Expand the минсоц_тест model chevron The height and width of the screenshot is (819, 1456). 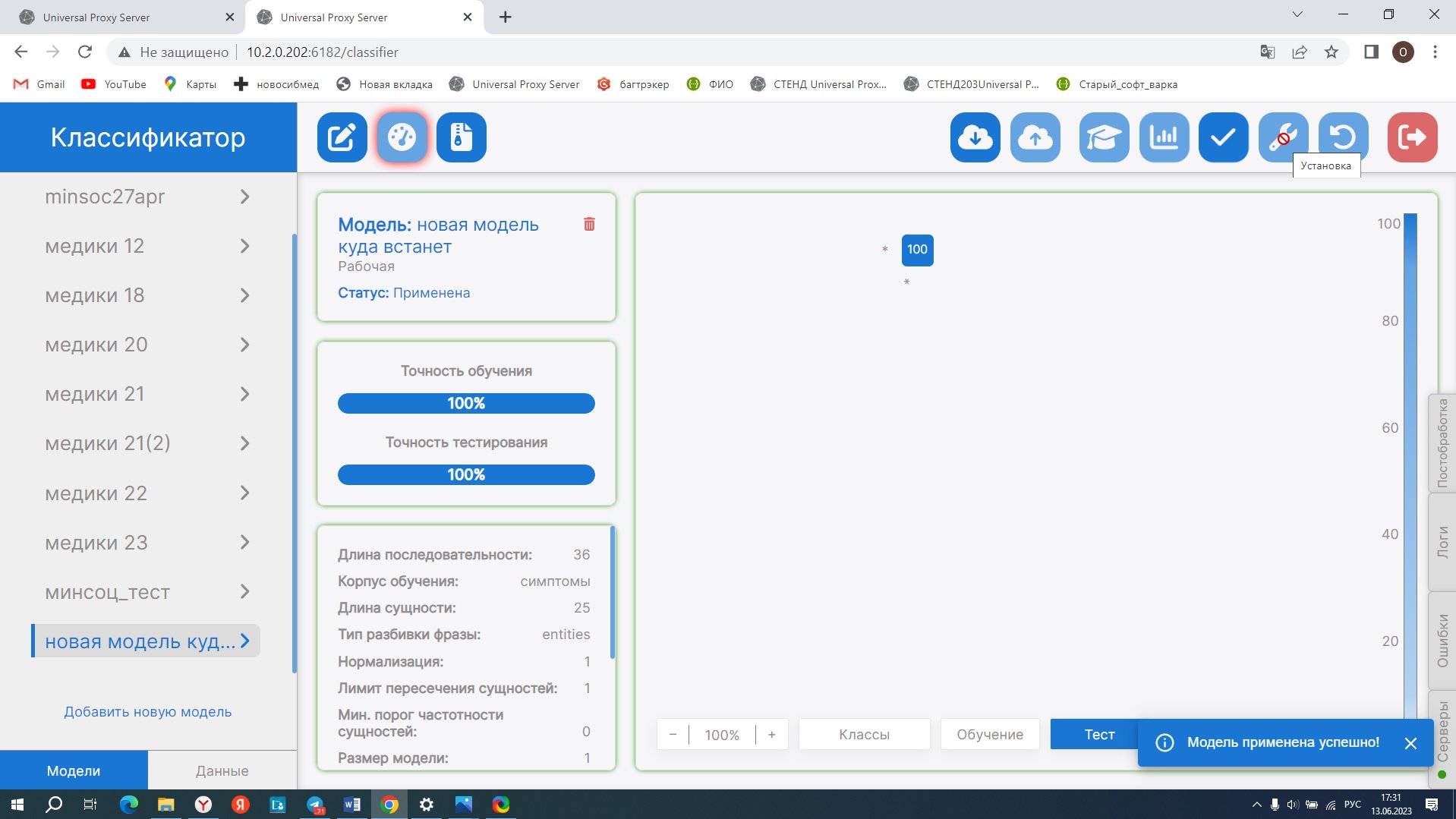pos(244,592)
